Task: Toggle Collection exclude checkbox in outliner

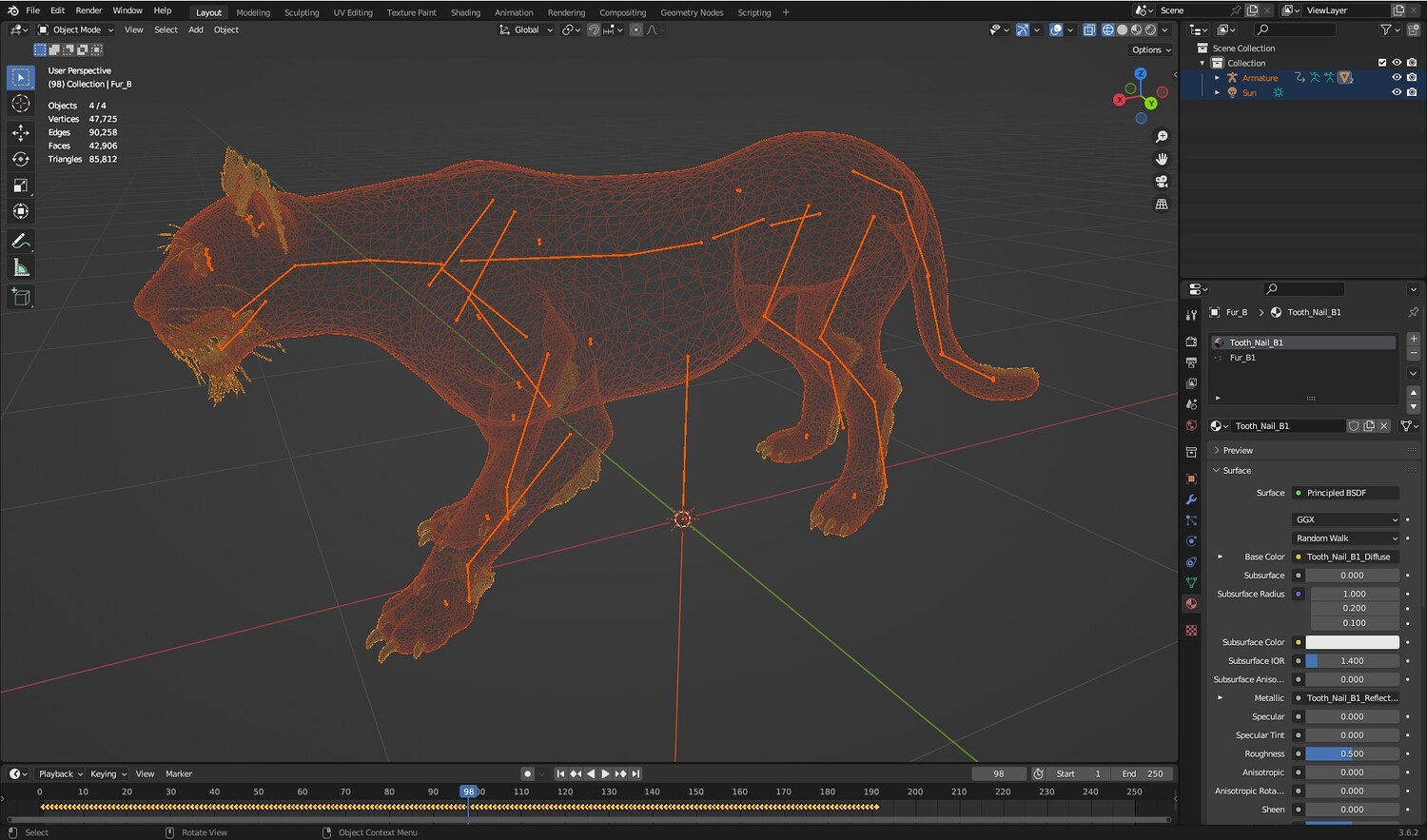Action: pyautogui.click(x=1382, y=63)
